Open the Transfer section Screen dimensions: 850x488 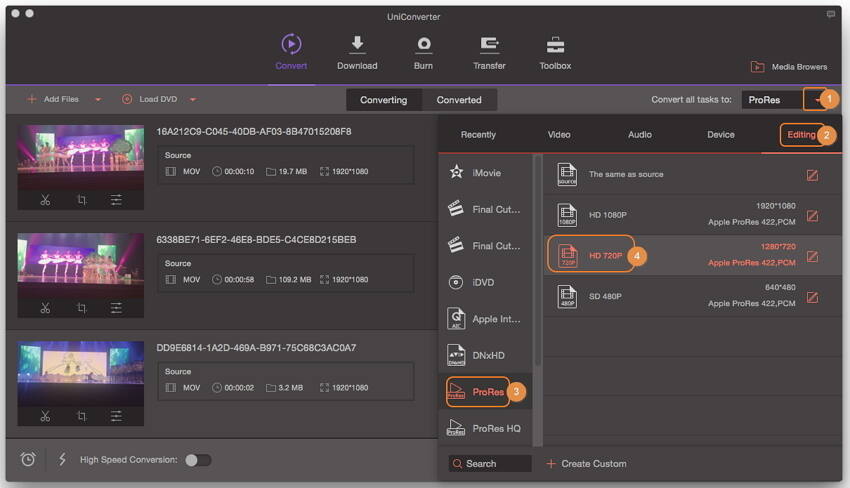(x=489, y=53)
